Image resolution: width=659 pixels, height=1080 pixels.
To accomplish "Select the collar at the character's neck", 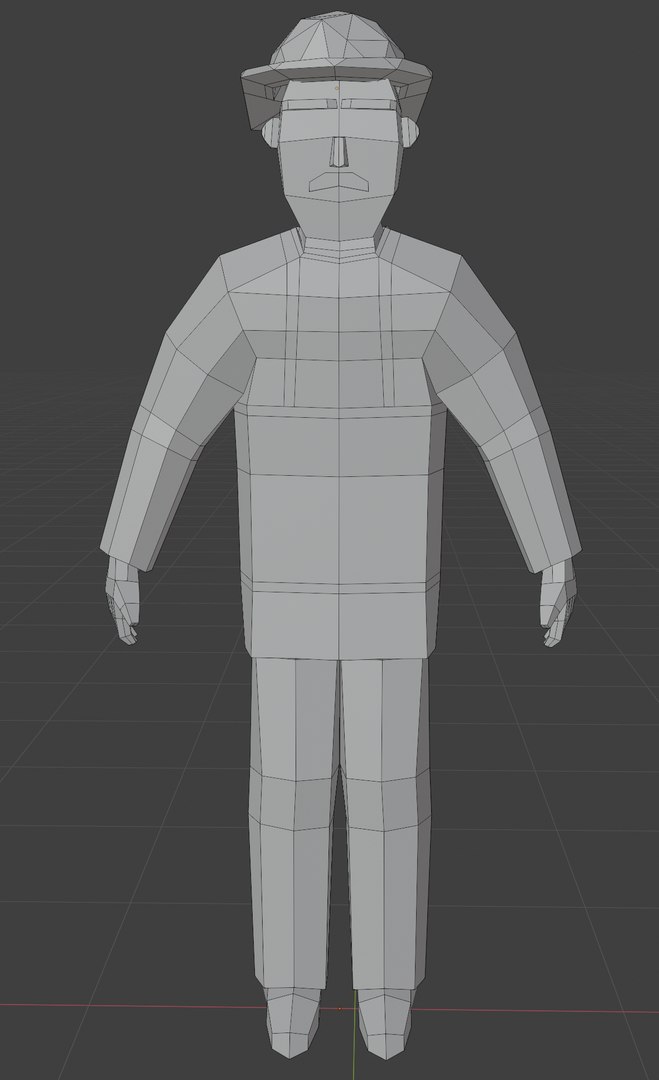I will point(341,248).
